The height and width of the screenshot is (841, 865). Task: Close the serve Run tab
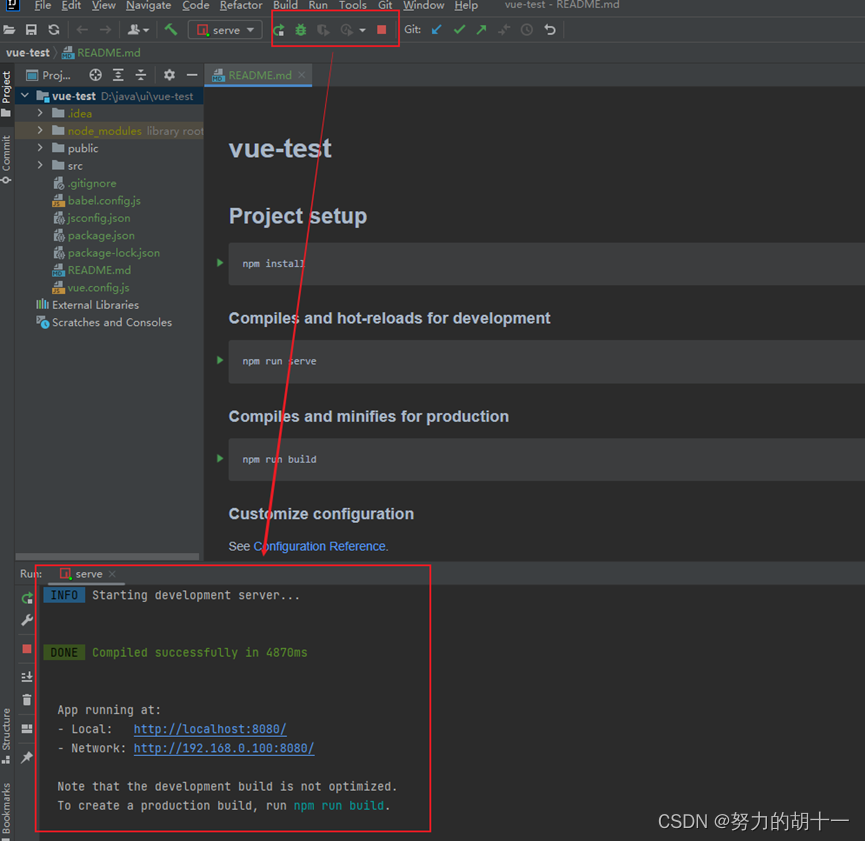[x=112, y=574]
